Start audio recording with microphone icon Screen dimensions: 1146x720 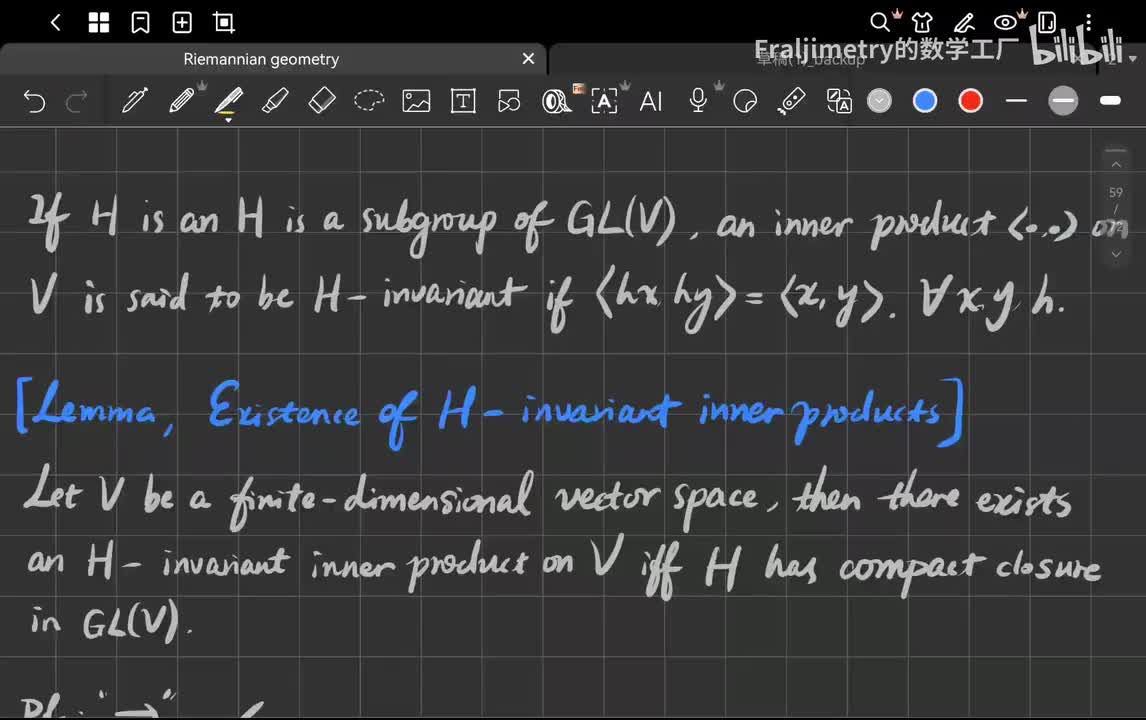tap(698, 101)
